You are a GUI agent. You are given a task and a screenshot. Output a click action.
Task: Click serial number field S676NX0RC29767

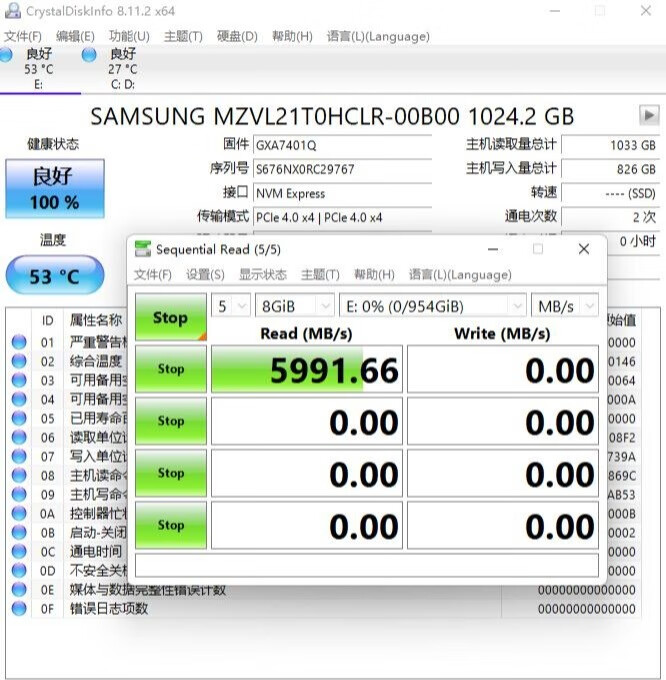[x=343, y=169]
